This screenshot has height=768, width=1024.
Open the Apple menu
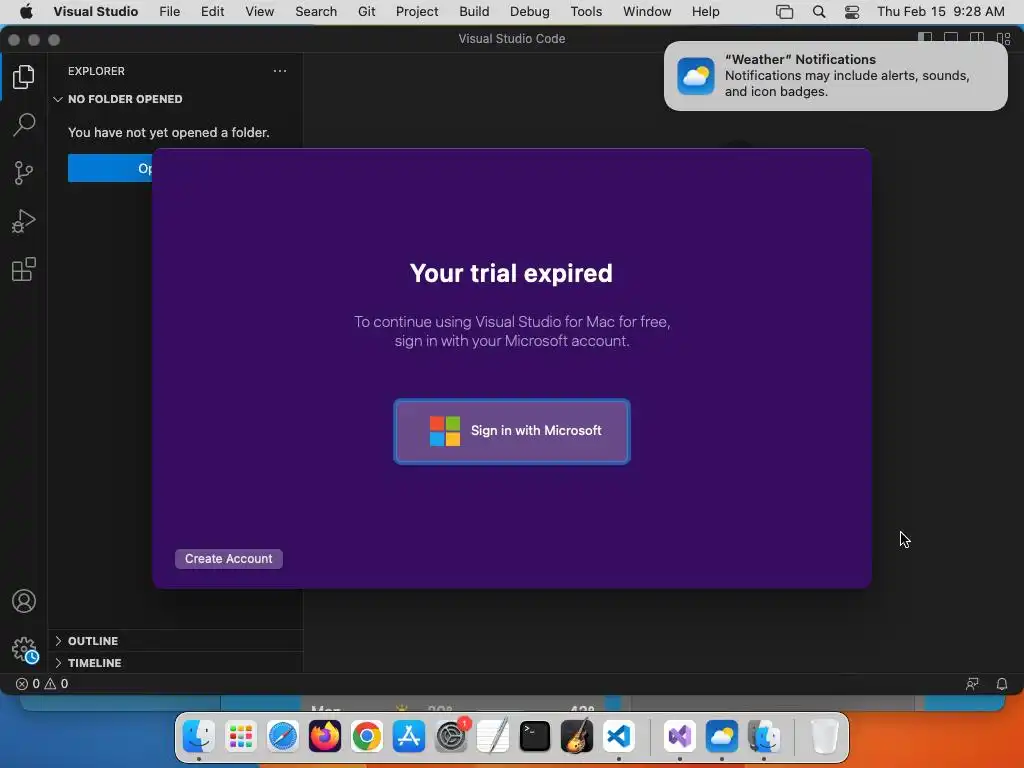pos(26,12)
